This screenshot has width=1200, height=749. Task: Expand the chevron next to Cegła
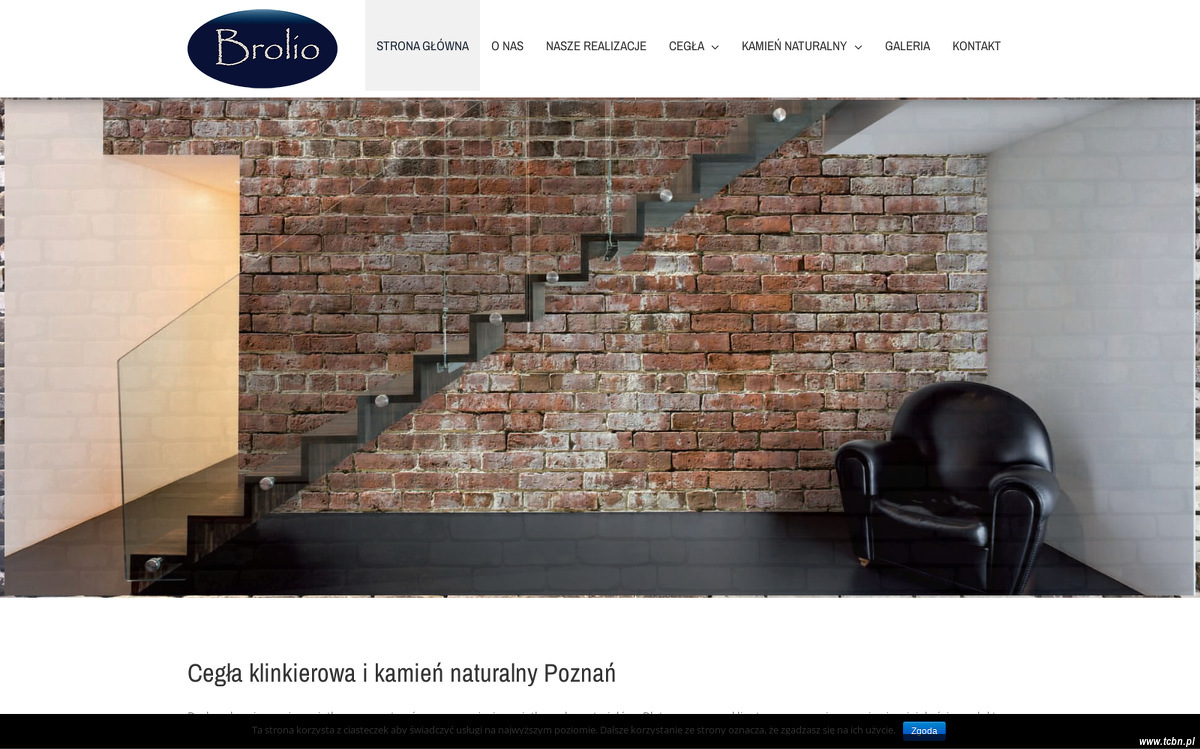(715, 47)
